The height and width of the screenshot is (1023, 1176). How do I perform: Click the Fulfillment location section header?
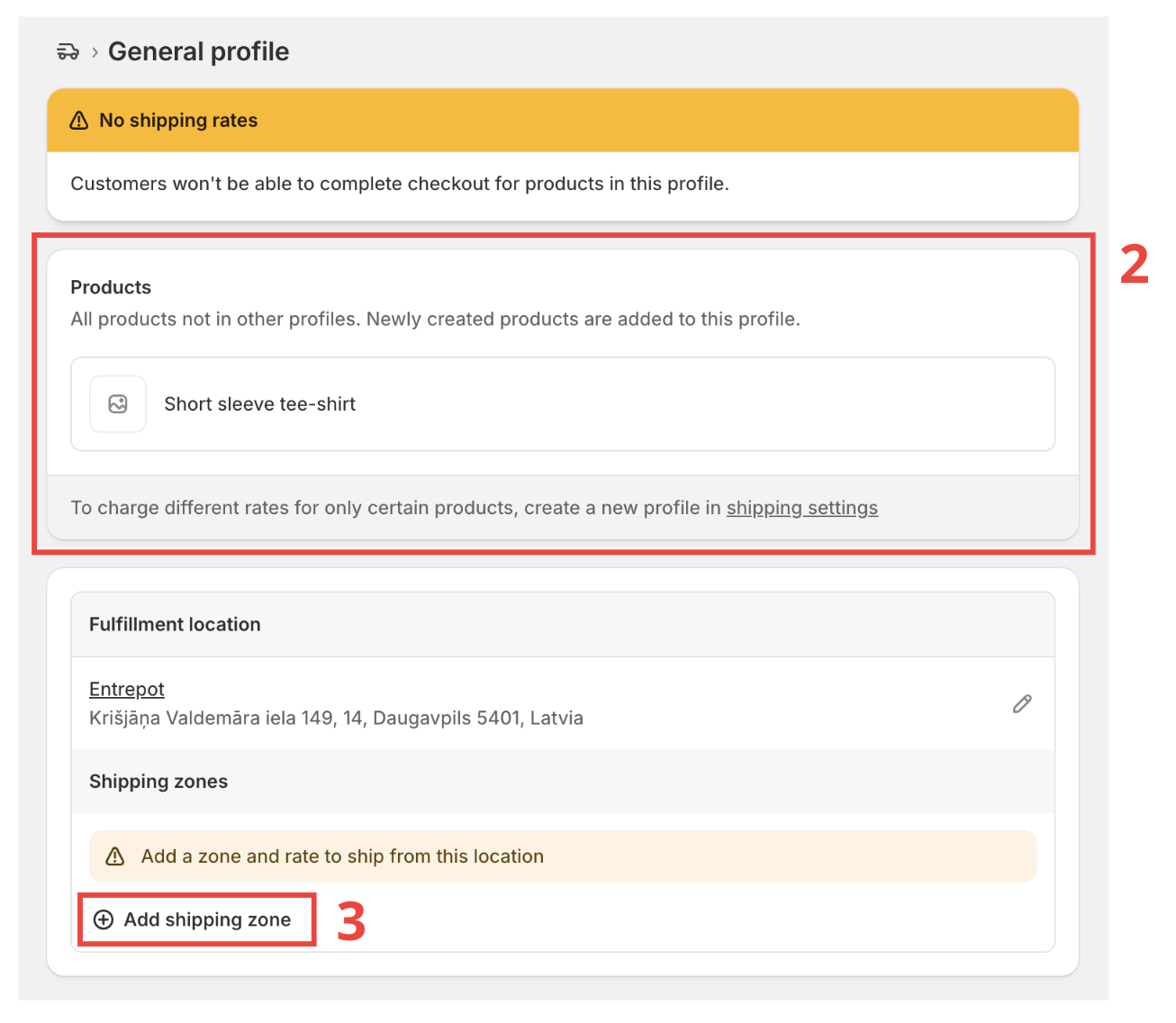(174, 624)
